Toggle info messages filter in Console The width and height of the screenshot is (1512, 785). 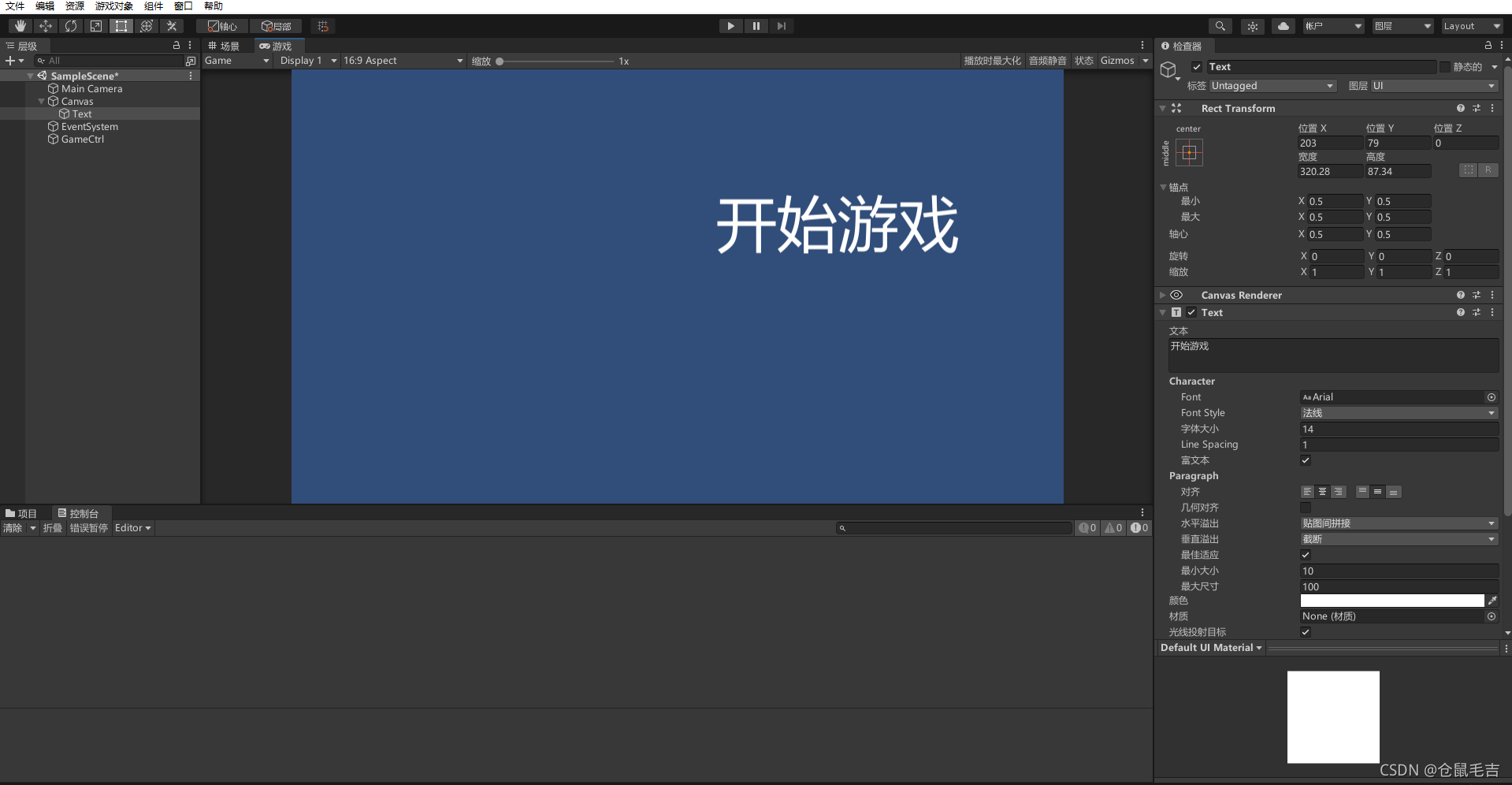(1087, 528)
